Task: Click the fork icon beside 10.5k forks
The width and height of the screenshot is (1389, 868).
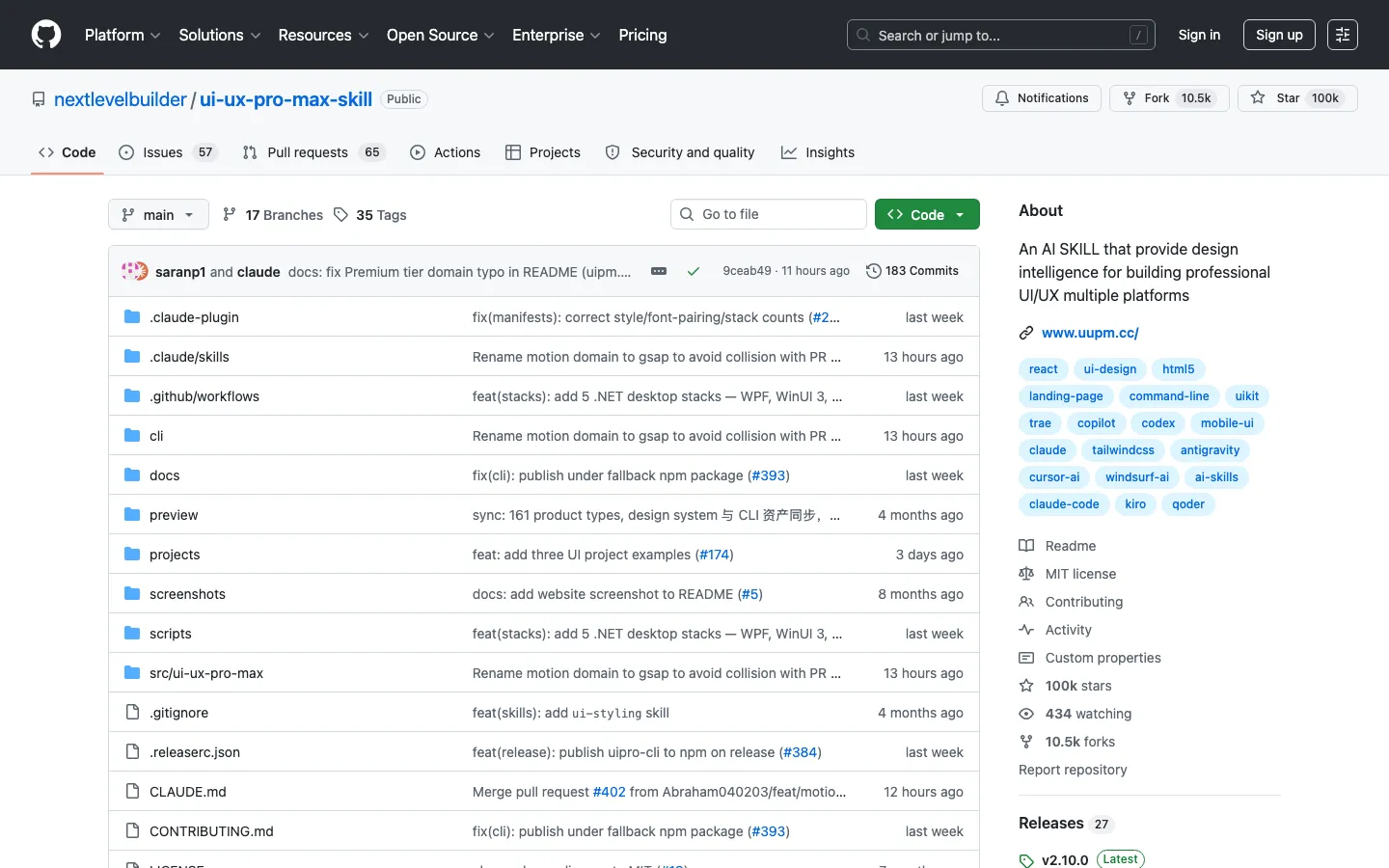Action: tap(1026, 742)
